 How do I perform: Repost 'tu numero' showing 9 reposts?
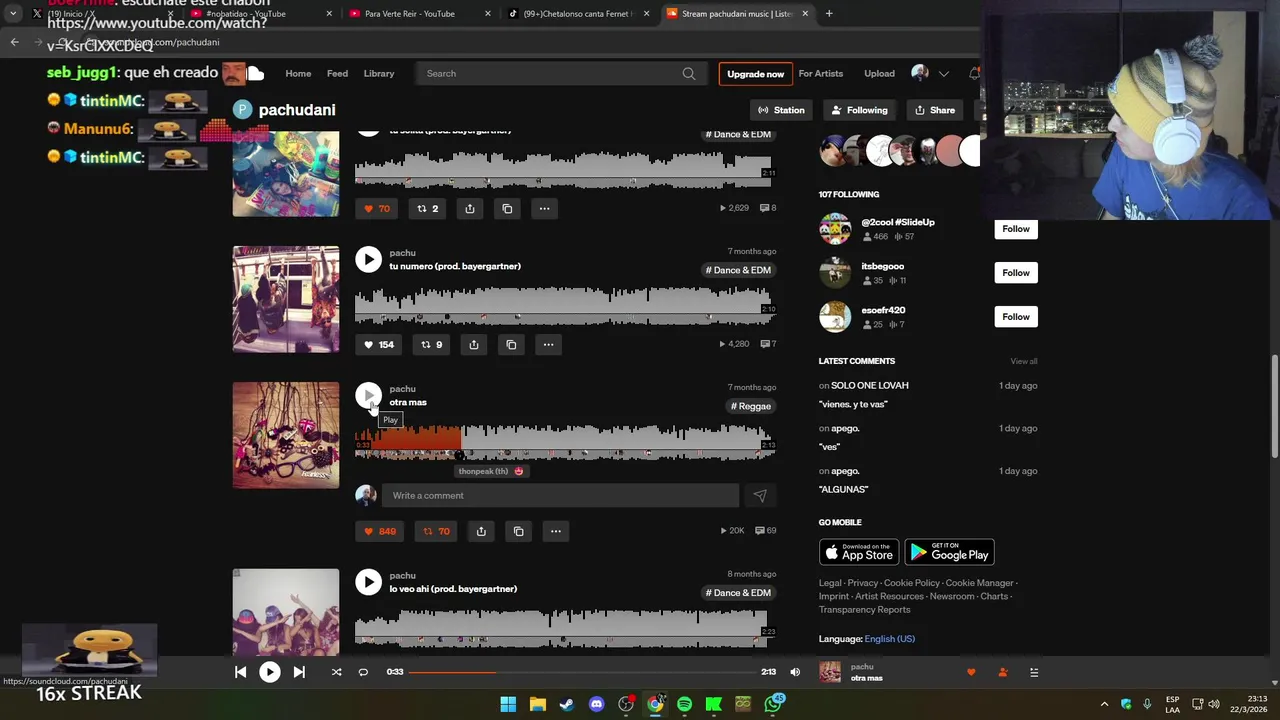pos(431,344)
